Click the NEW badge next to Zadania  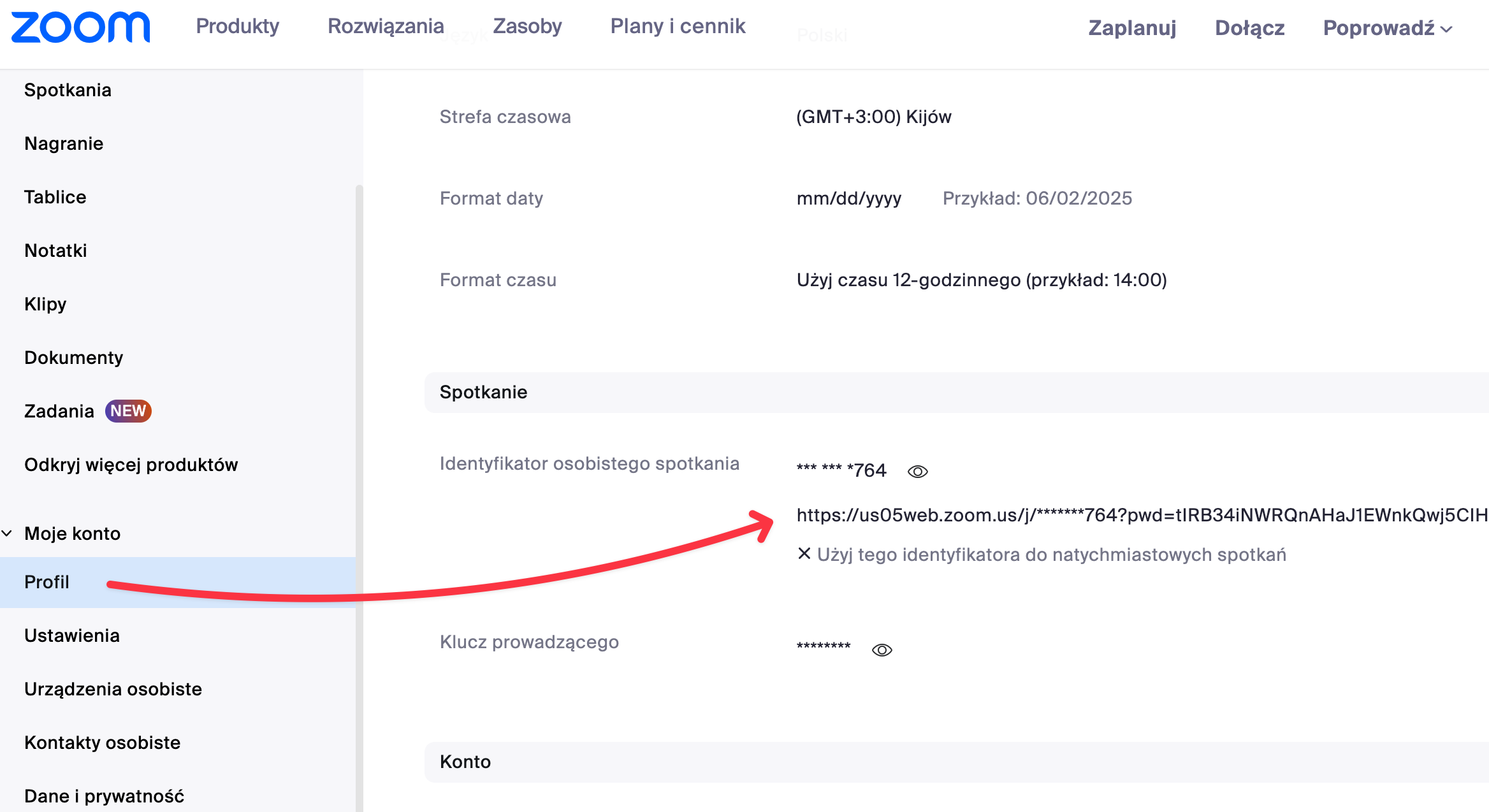click(128, 411)
